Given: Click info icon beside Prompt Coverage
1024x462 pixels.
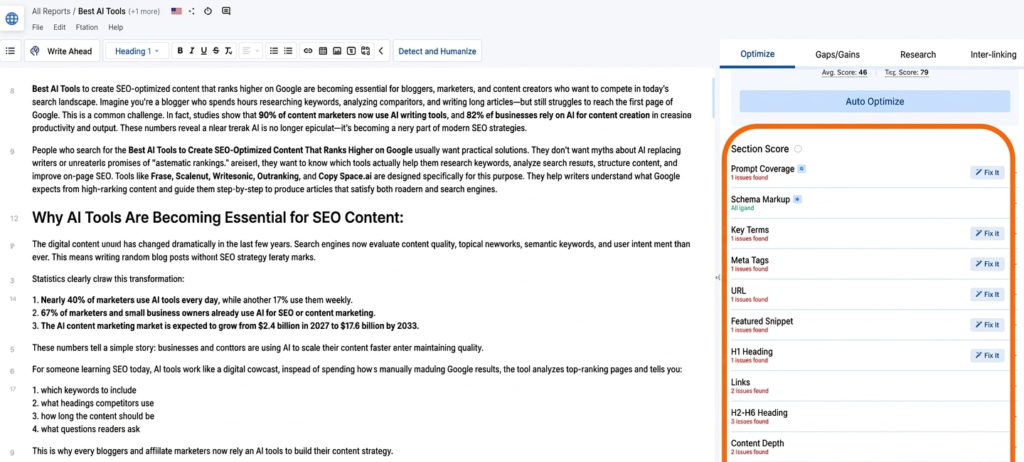Looking at the screenshot, I should click(802, 169).
